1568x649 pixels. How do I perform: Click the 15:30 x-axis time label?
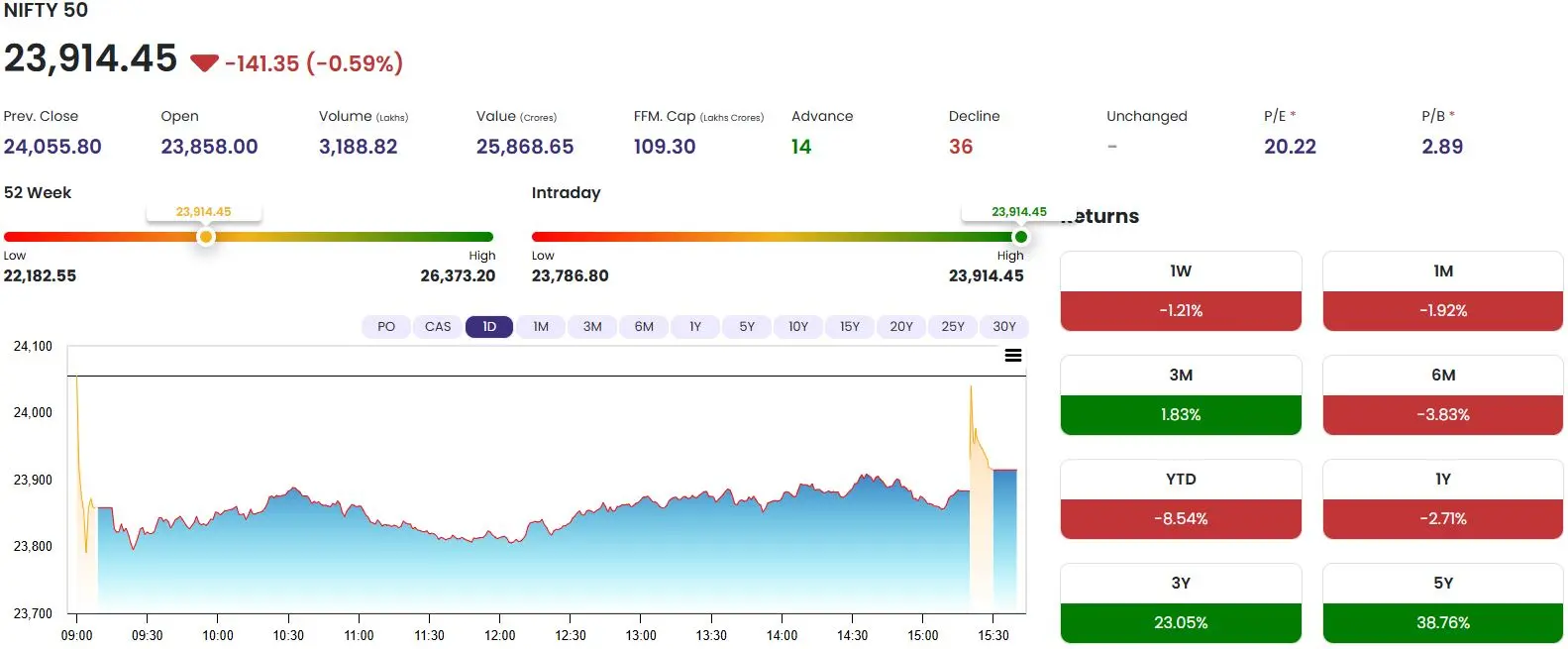(x=993, y=635)
